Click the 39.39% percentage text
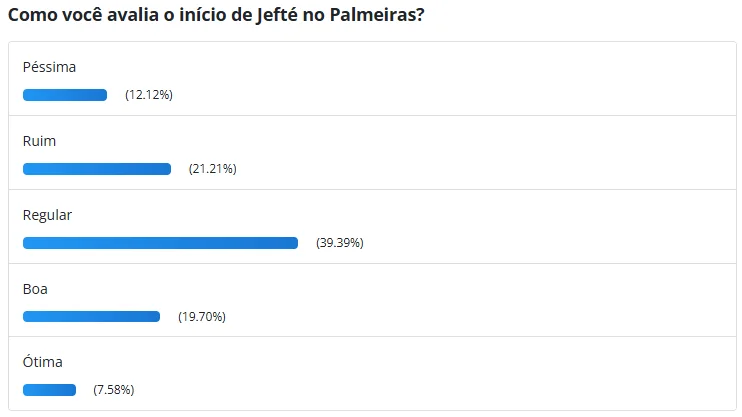This screenshot has width=742, height=417. 339,243
